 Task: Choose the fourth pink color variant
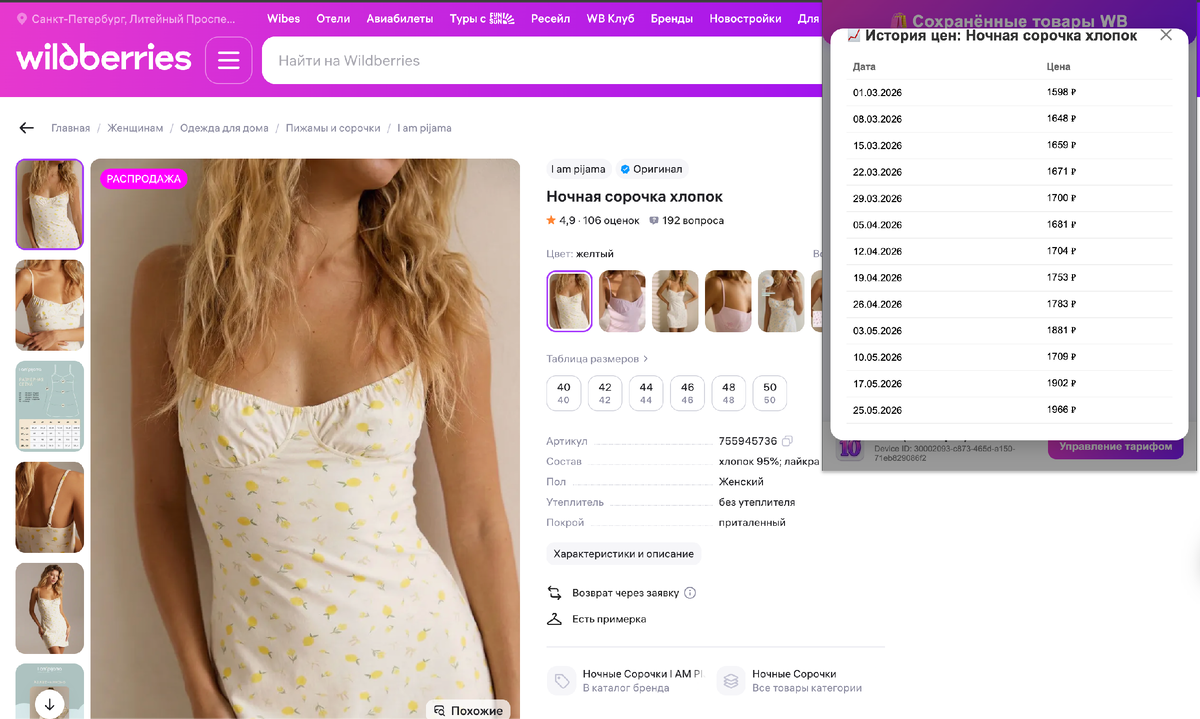(728, 301)
